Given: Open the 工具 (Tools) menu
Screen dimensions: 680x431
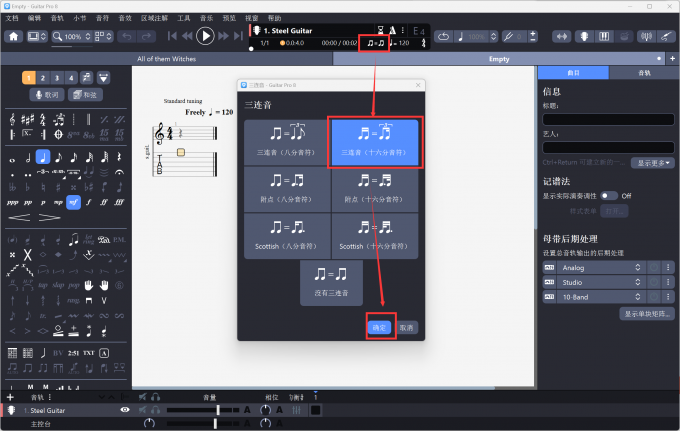Looking at the screenshot, I should pyautogui.click(x=184, y=18).
